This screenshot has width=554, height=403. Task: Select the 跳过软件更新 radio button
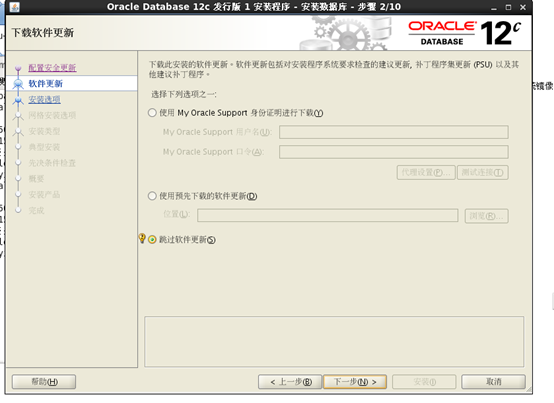pos(152,239)
